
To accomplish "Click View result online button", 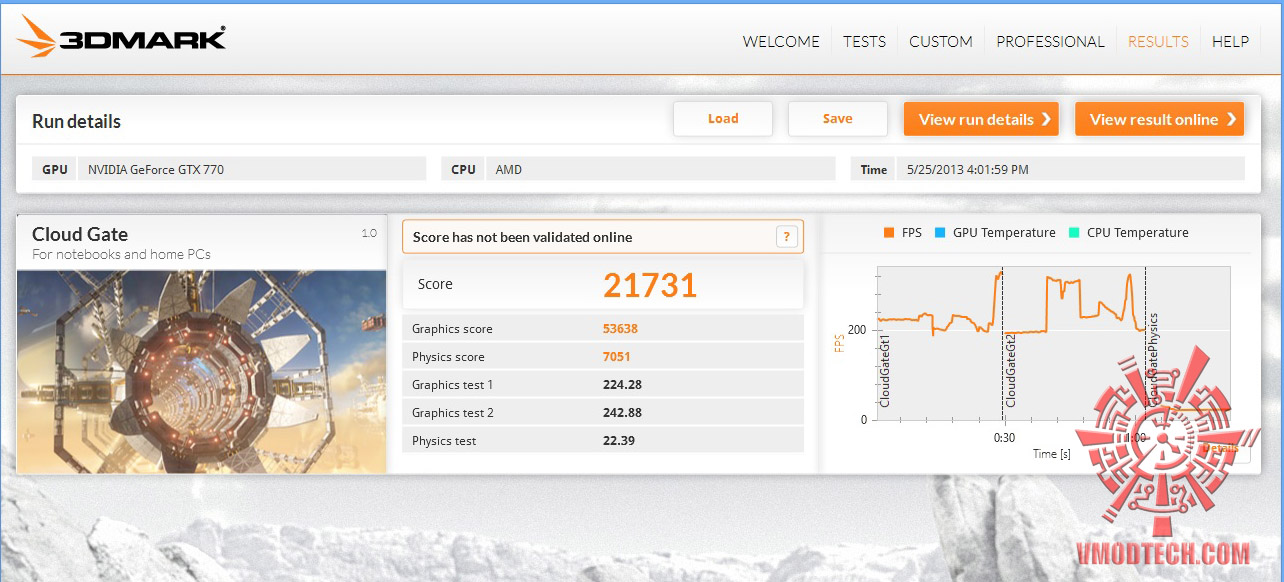I will coord(1159,119).
